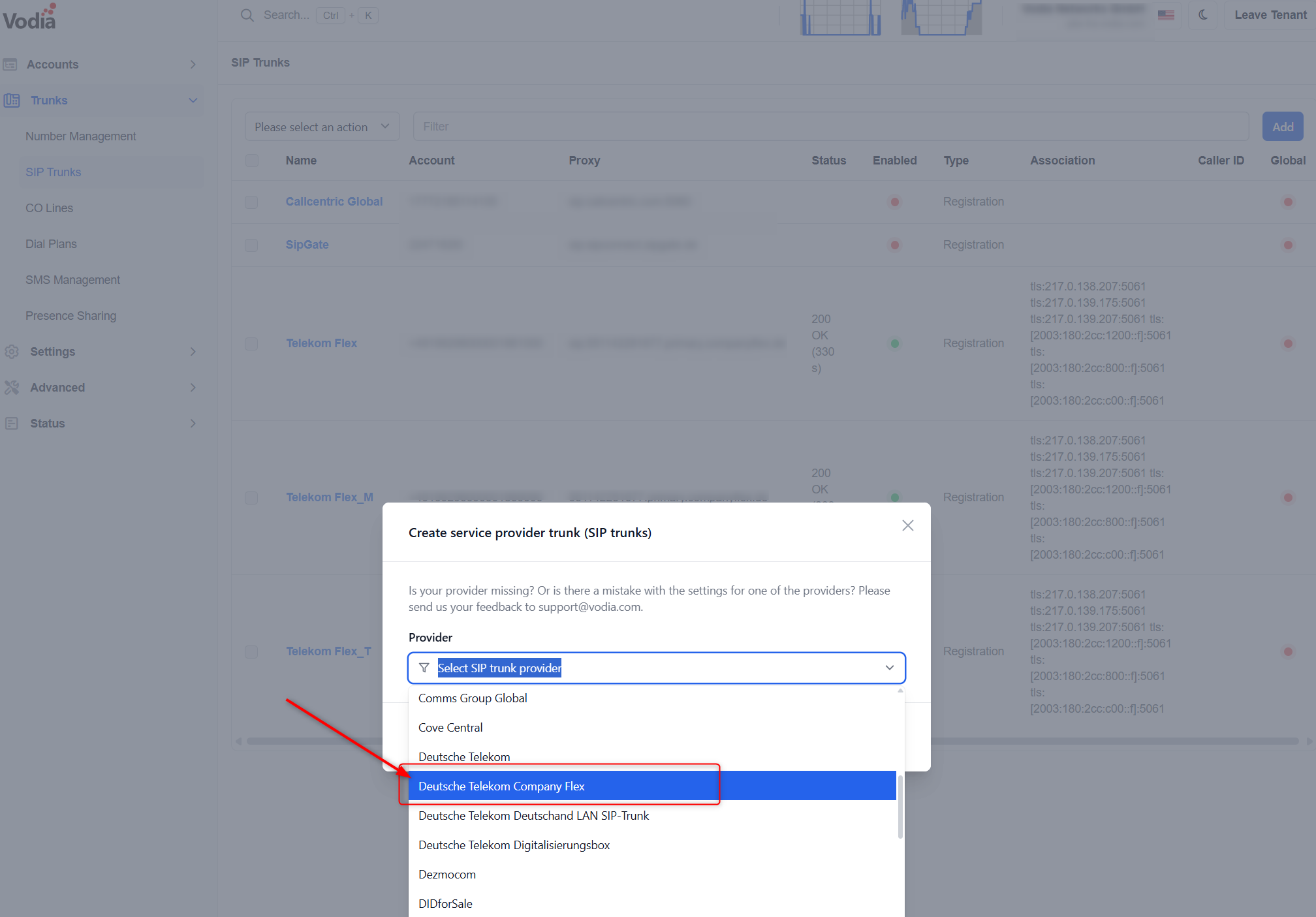Screen dimensions: 1316x917
Task: Click the provider list scrollbar thumb
Action: click(x=900, y=806)
